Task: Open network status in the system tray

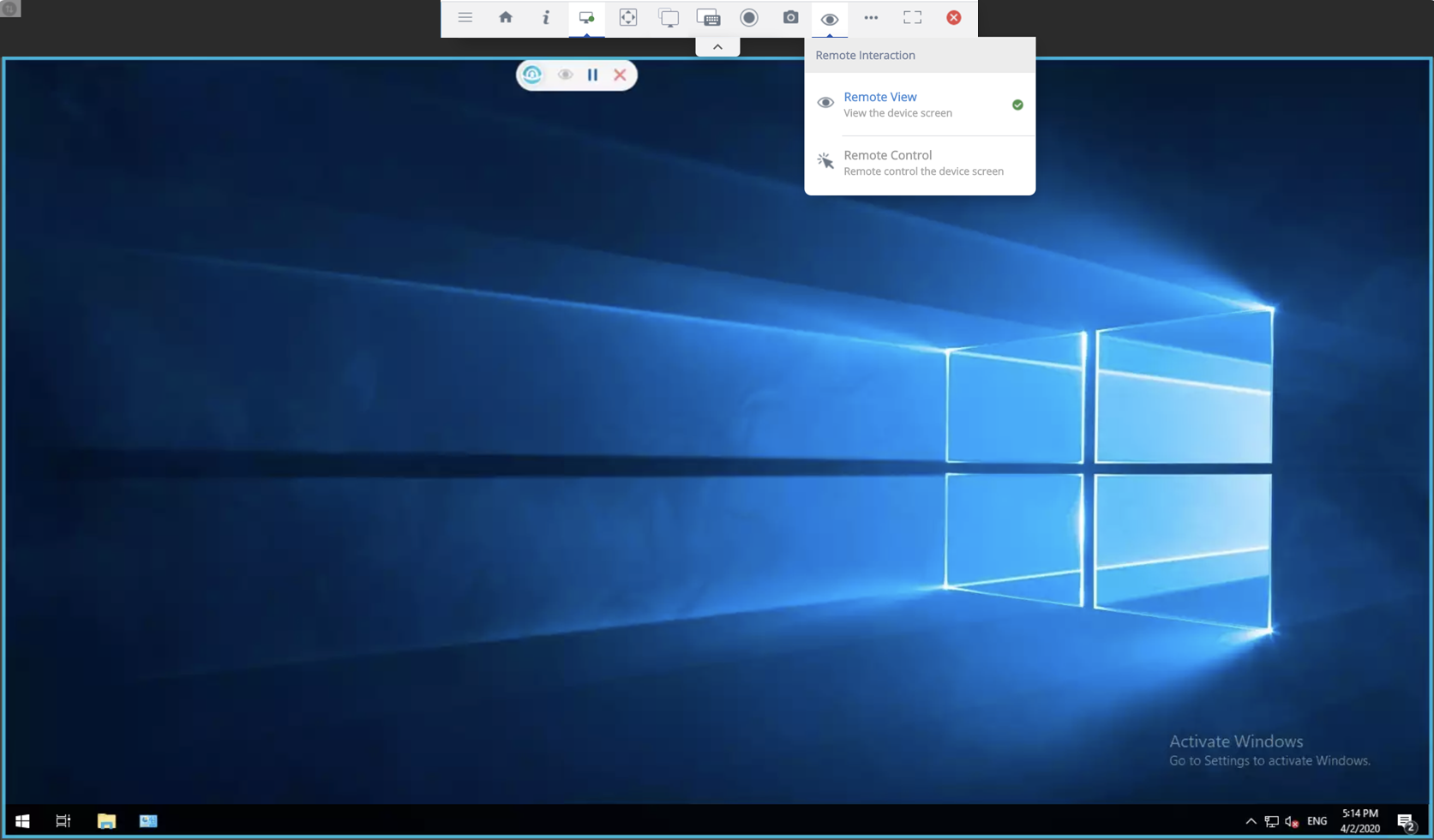Action: click(1271, 821)
